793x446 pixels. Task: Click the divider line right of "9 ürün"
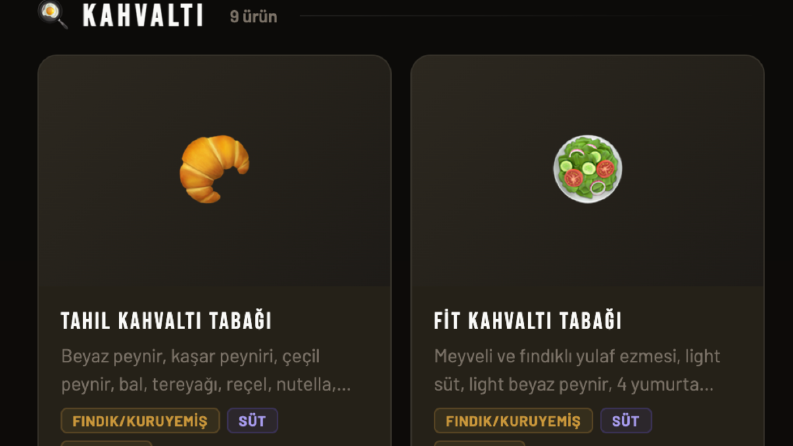pyautogui.click(x=532, y=16)
